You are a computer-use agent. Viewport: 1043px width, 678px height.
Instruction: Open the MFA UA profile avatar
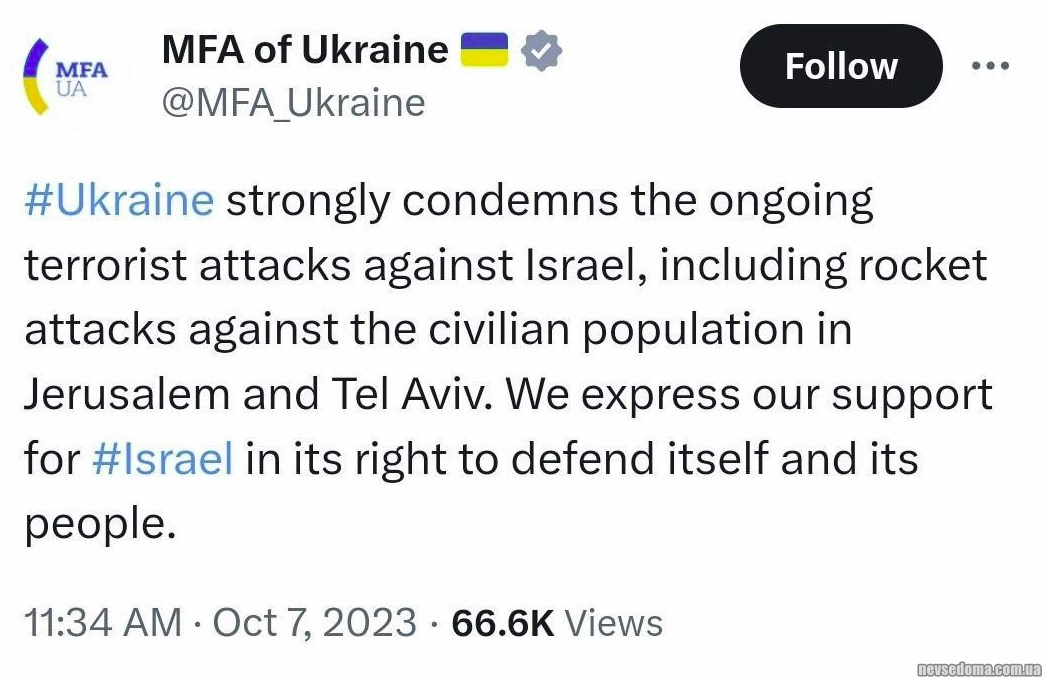tap(66, 77)
